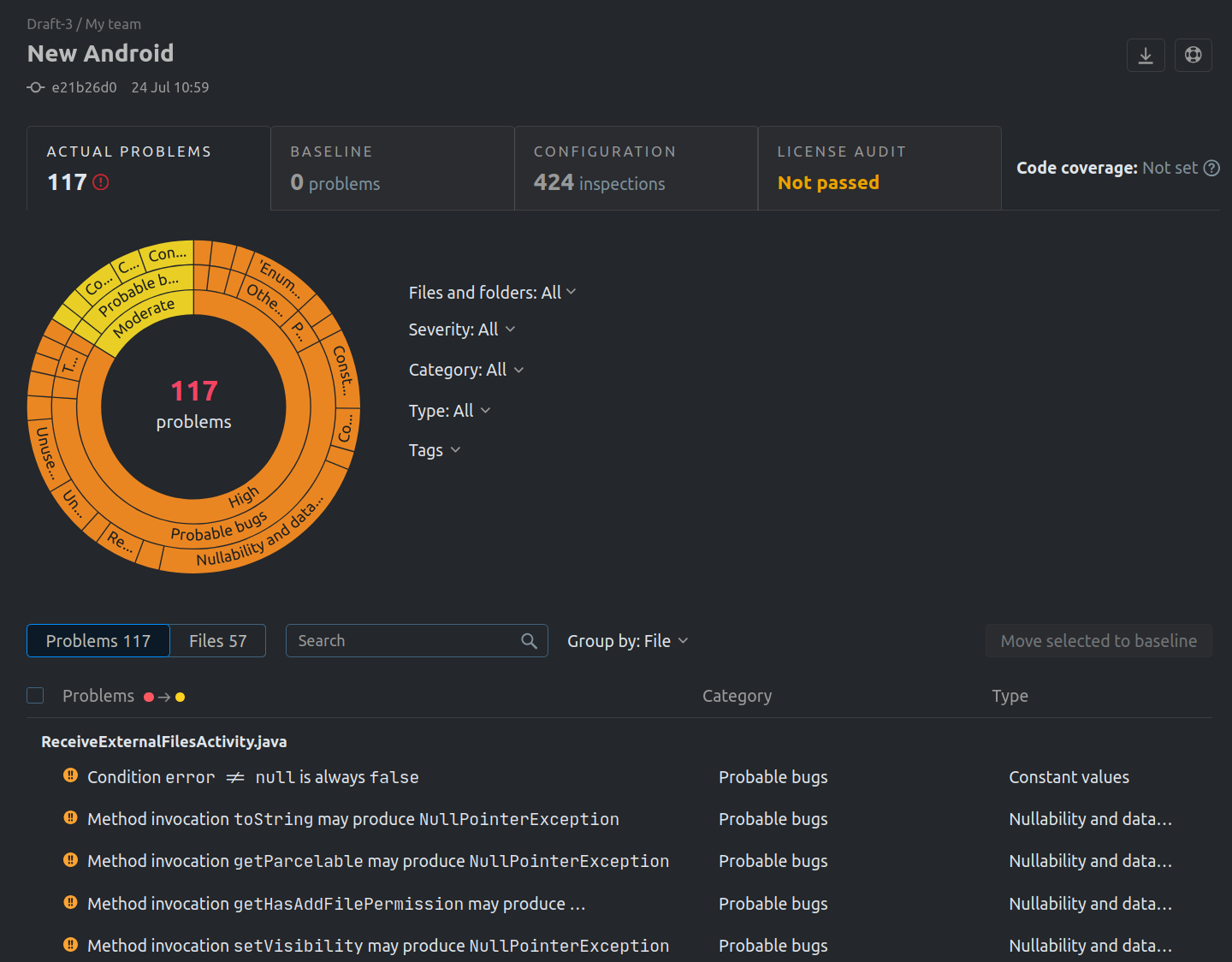
Task: Switch to the Files 57 tab
Action: point(217,641)
